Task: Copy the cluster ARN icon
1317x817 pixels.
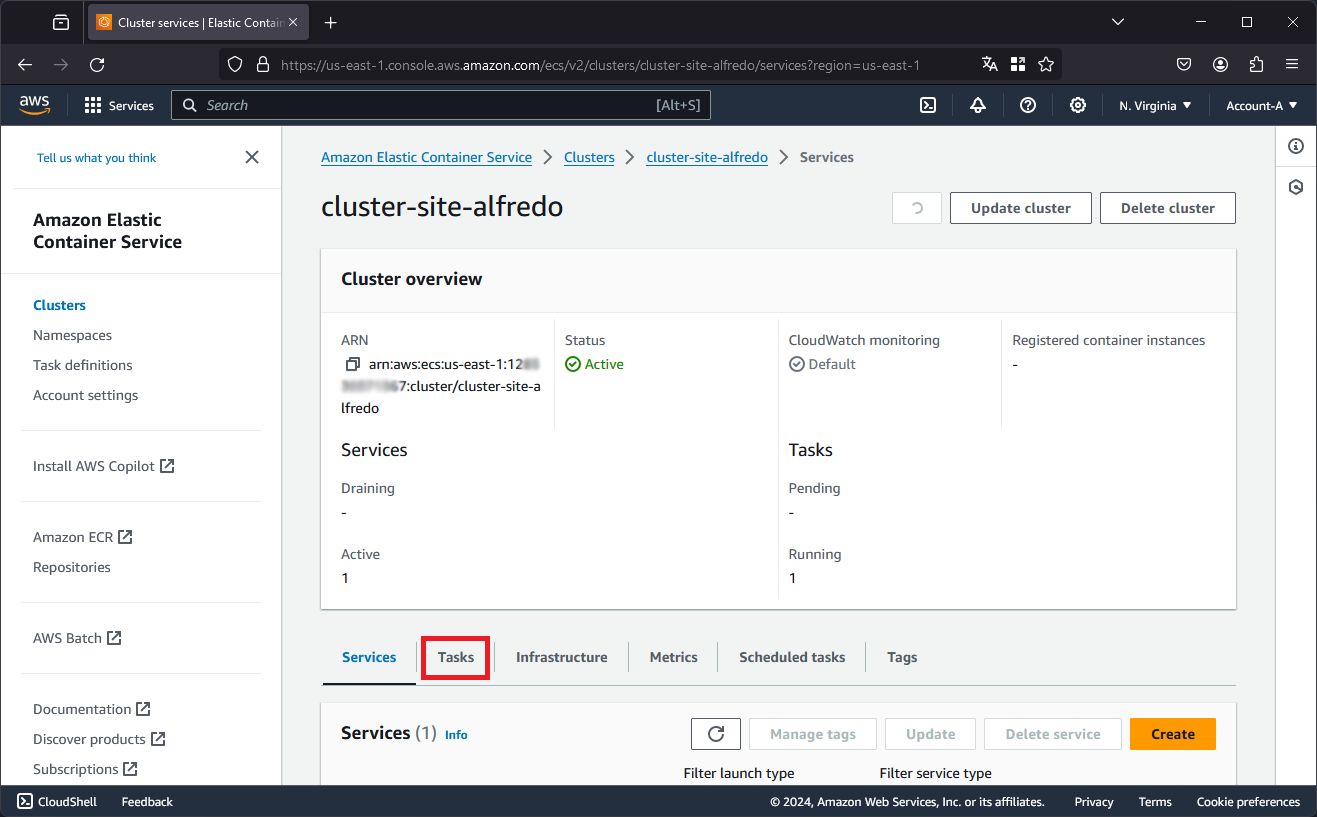Action: pyautogui.click(x=352, y=364)
